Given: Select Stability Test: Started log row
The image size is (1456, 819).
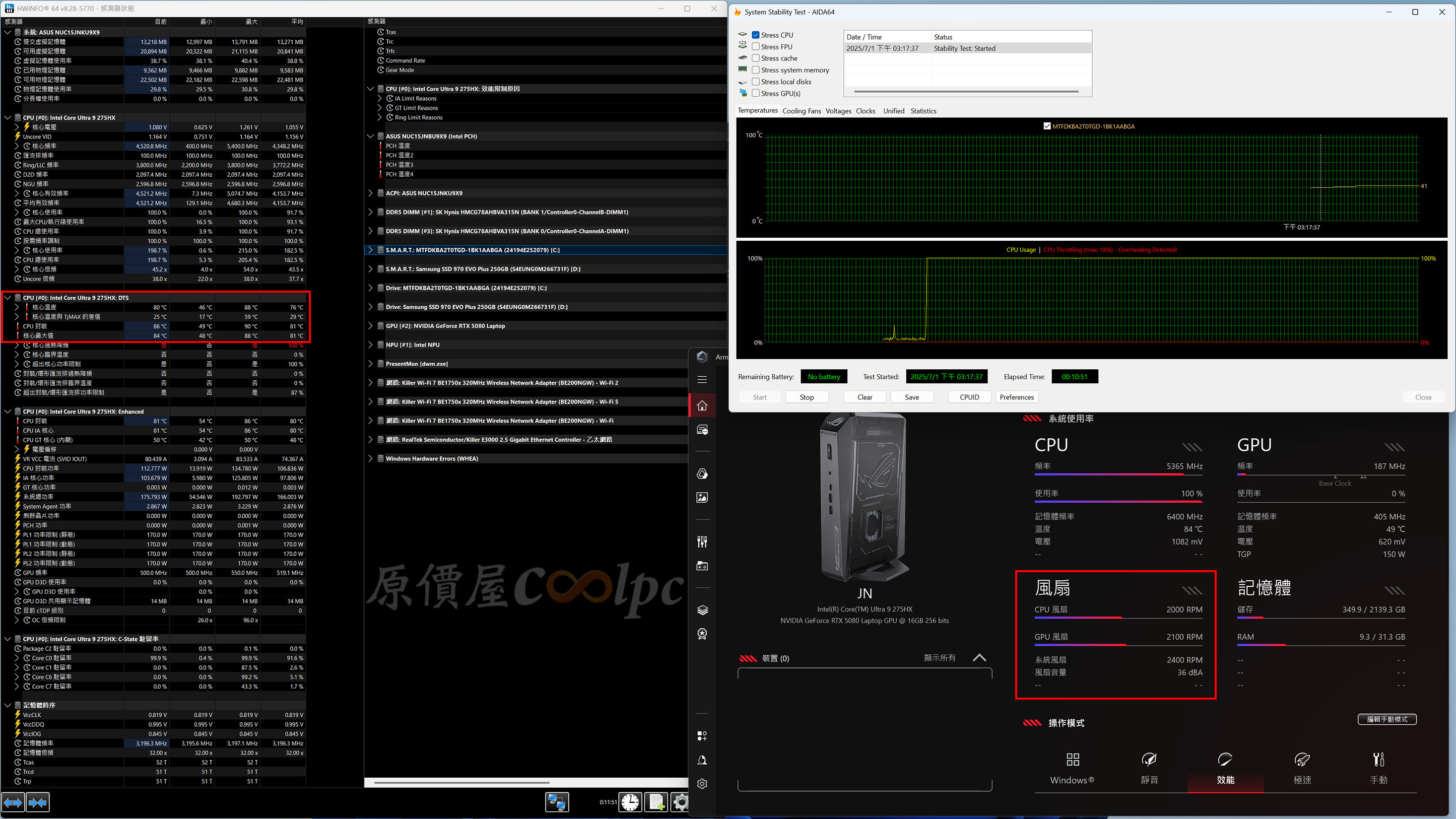Looking at the screenshot, I should point(967,49).
